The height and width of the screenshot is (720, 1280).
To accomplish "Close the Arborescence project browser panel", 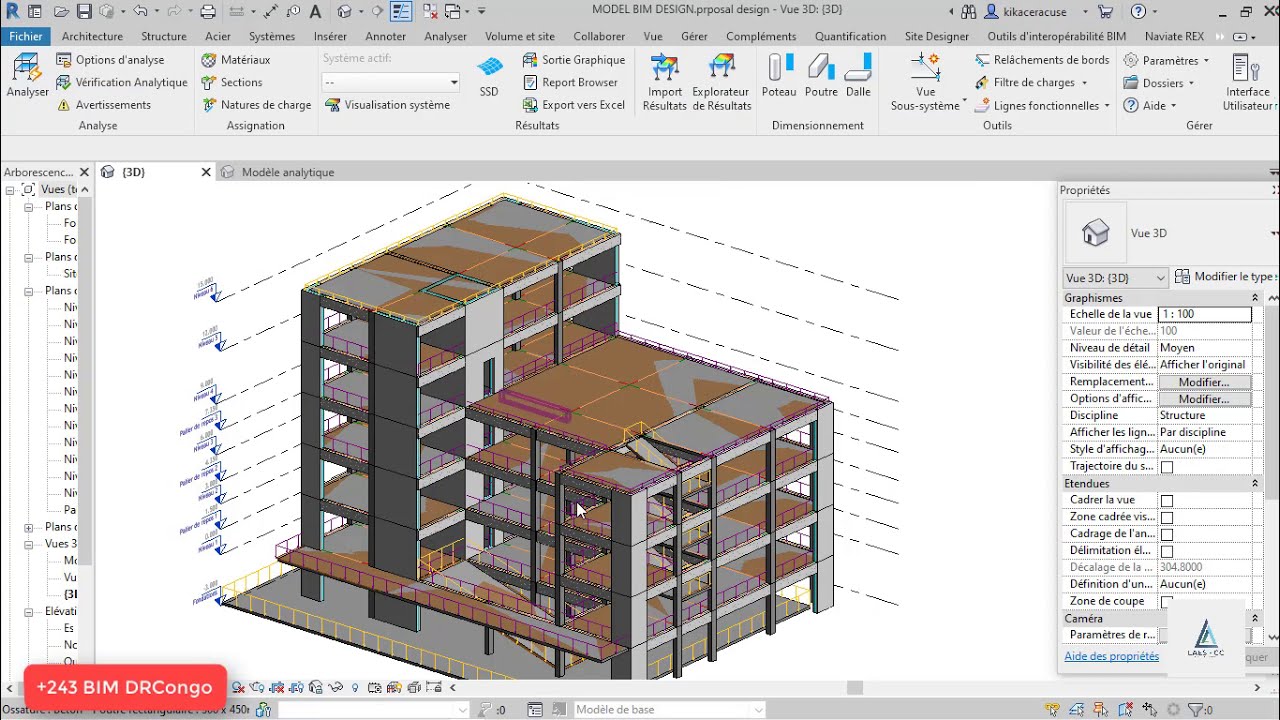I will tap(85, 172).
